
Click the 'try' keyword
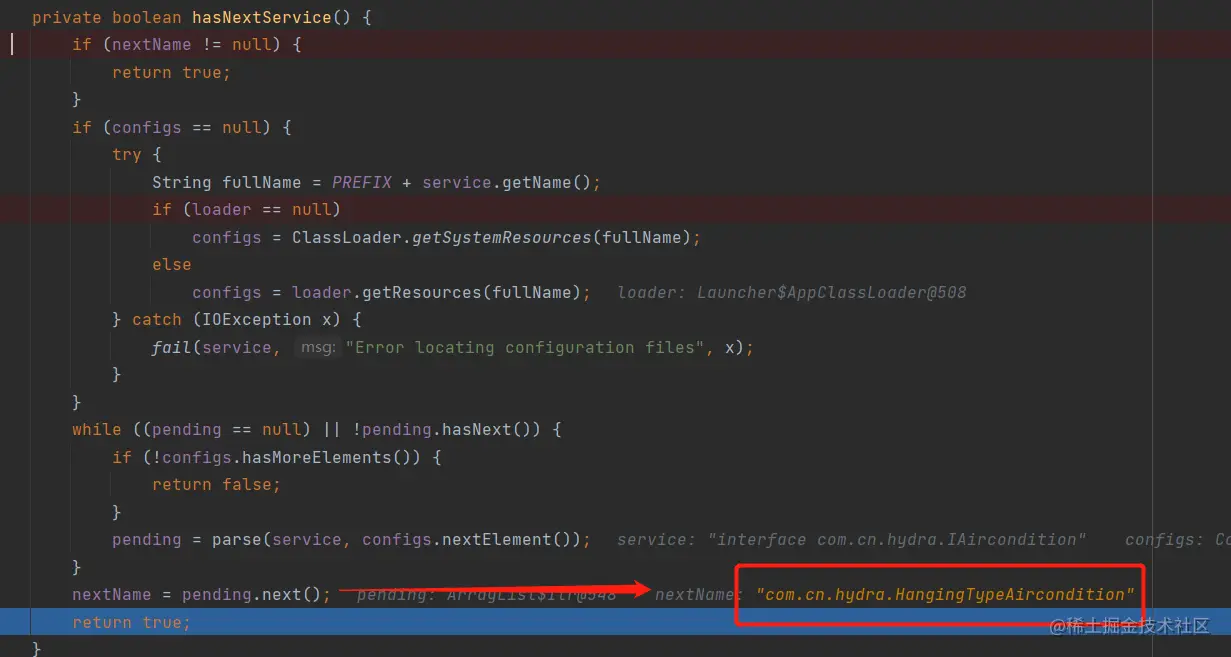tap(127, 154)
